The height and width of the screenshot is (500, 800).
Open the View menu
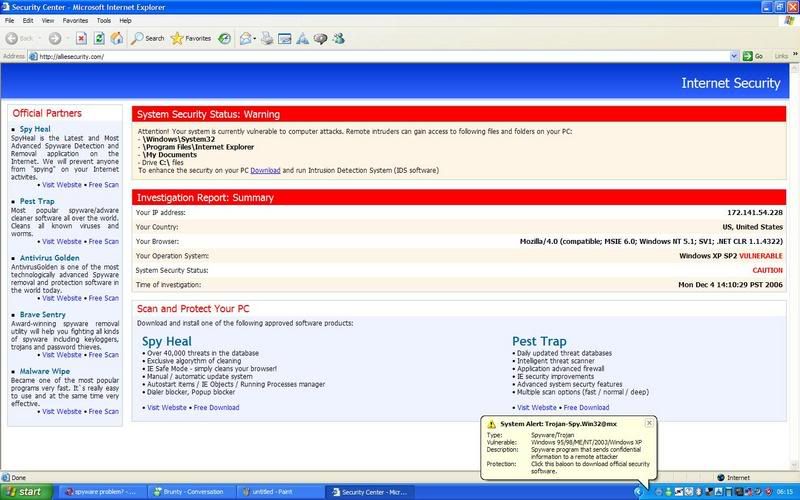pos(47,20)
